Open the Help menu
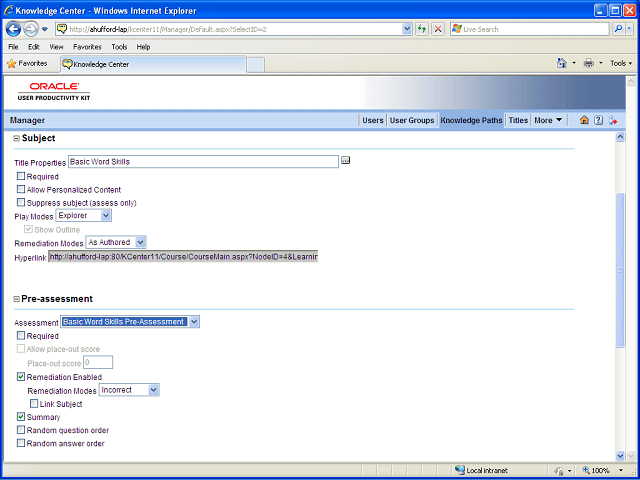The width and height of the screenshot is (640, 480). point(143,47)
